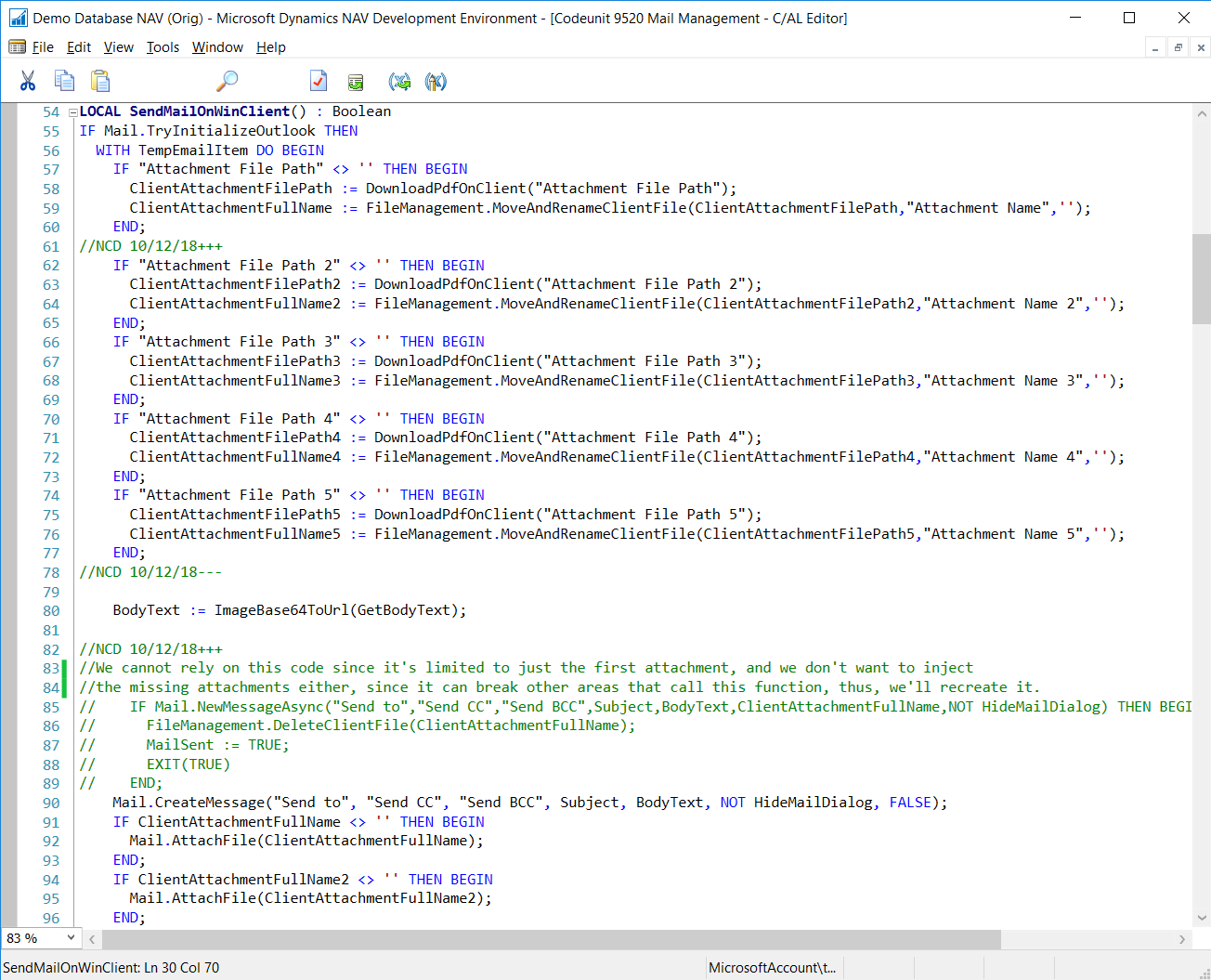
Task: Open the File menu
Action: (x=43, y=47)
